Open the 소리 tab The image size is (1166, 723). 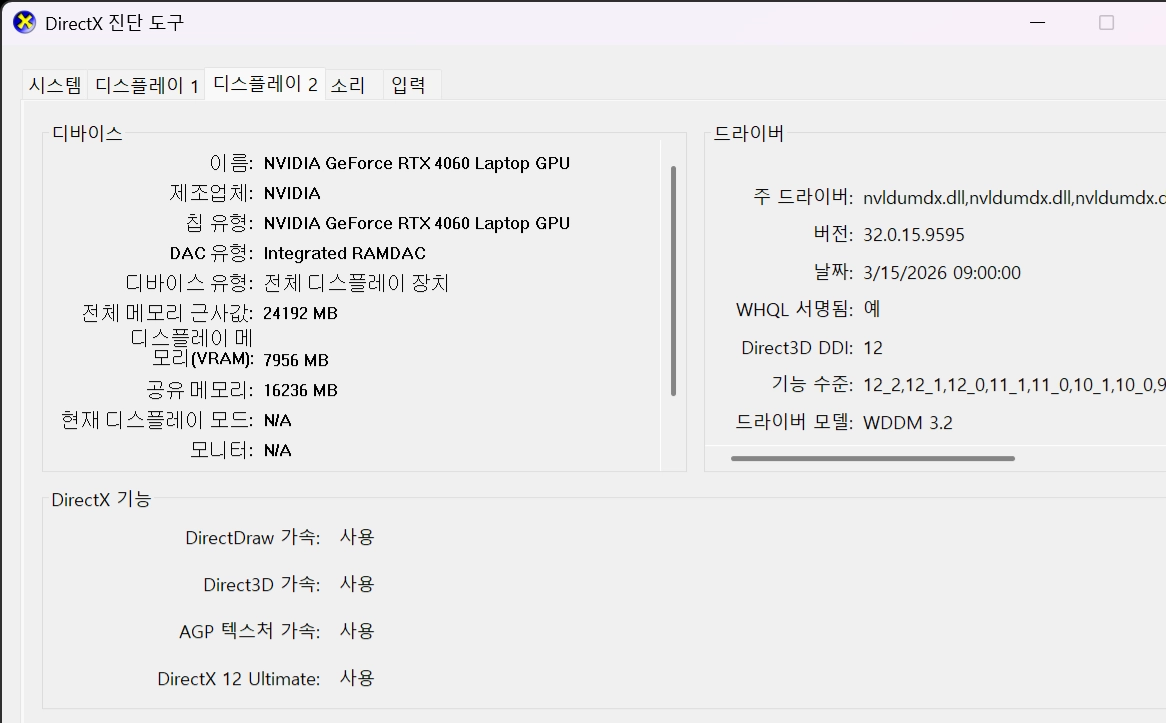tap(354, 85)
